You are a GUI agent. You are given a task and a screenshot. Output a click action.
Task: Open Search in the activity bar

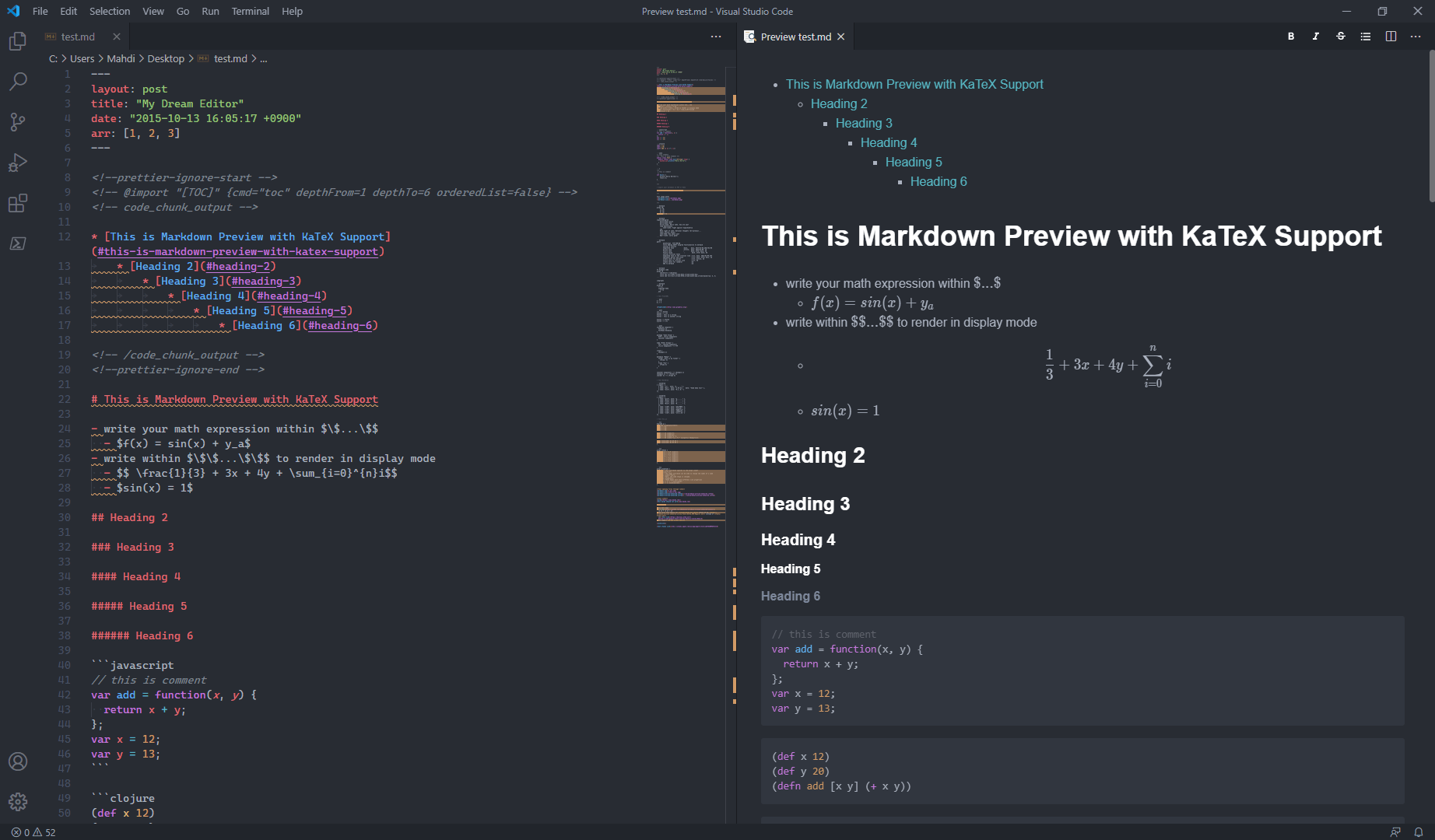pos(17,82)
